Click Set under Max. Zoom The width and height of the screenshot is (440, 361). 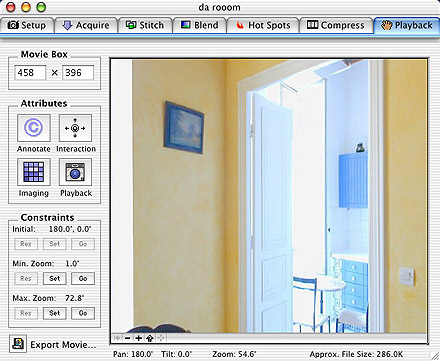55,313
